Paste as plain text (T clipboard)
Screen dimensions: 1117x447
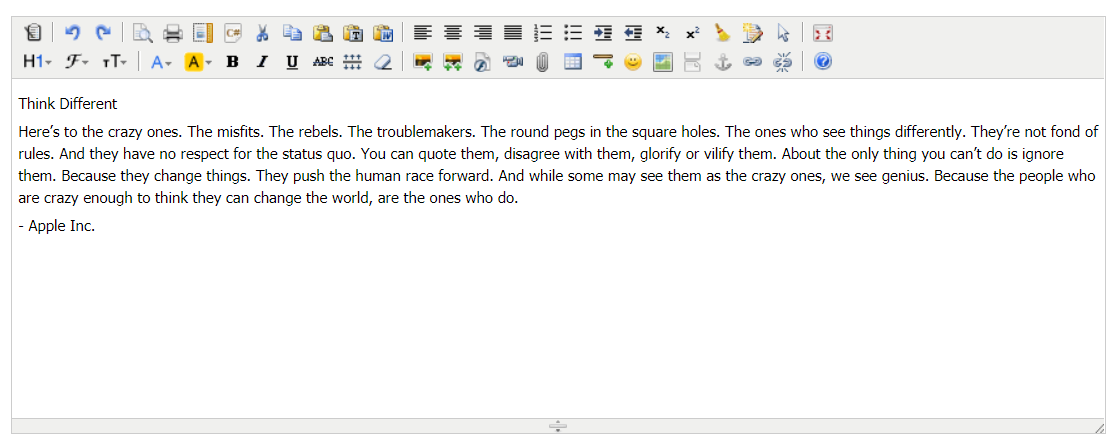[353, 33]
